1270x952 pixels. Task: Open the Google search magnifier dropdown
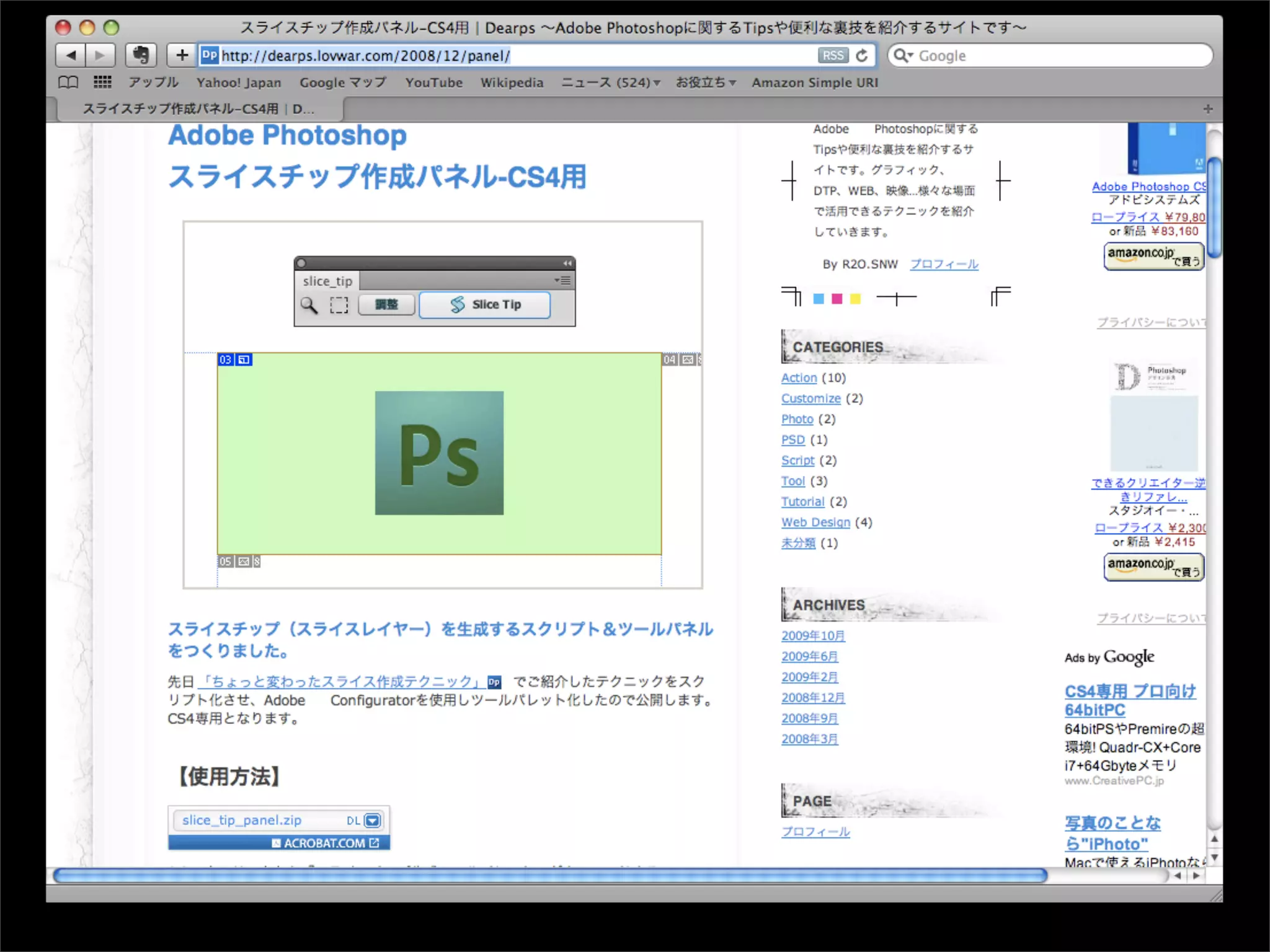point(903,56)
